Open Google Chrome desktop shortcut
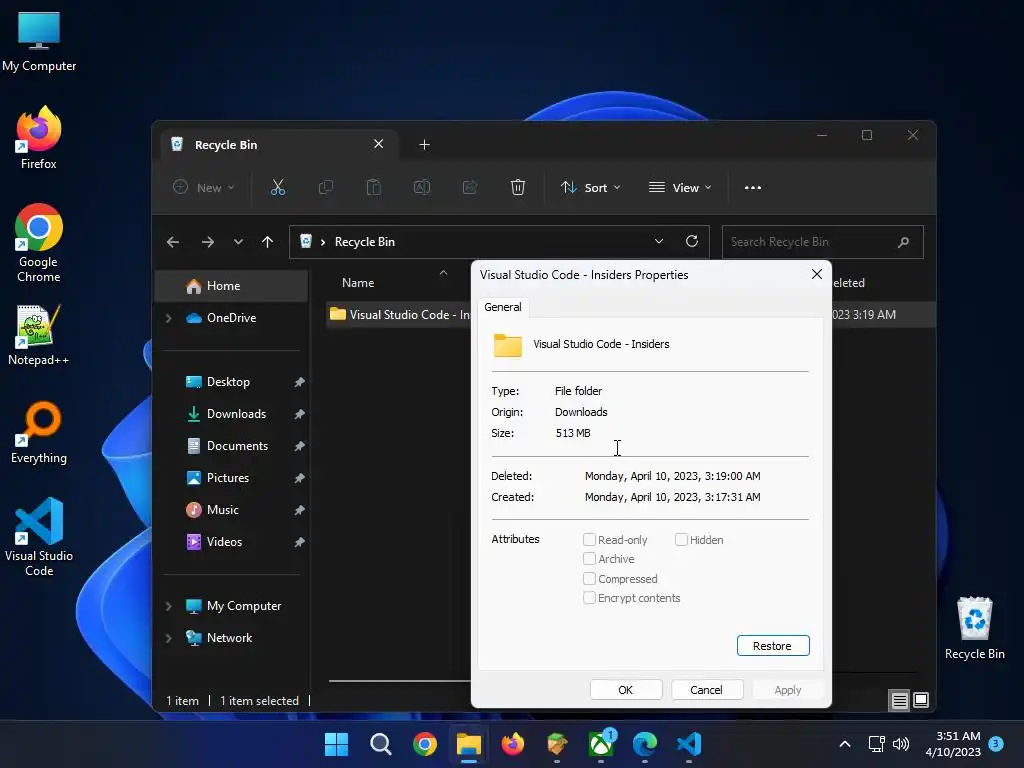The width and height of the screenshot is (1024, 768). coord(39,243)
